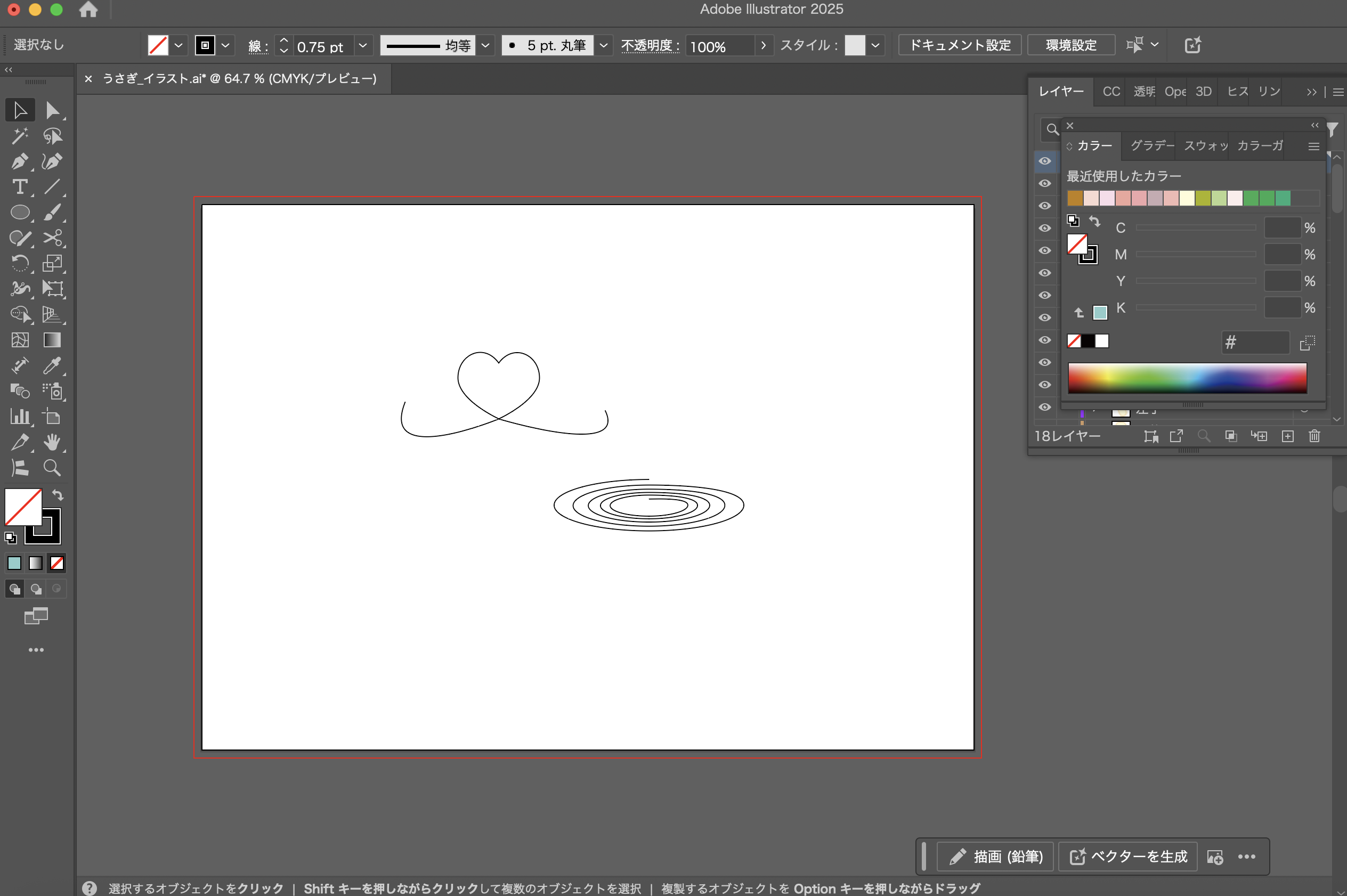The width and height of the screenshot is (1347, 896).
Task: Switch to 3D panel tab
Action: 1203,92
